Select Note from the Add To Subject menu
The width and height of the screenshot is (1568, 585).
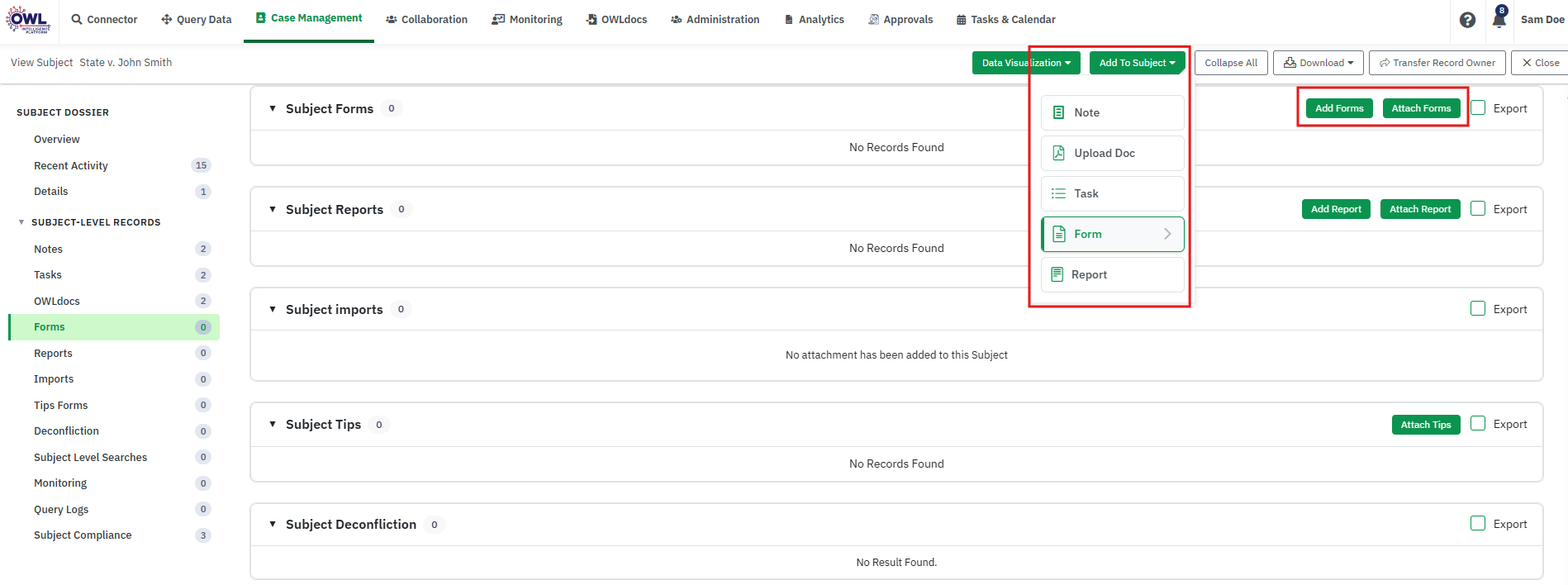click(x=1112, y=112)
